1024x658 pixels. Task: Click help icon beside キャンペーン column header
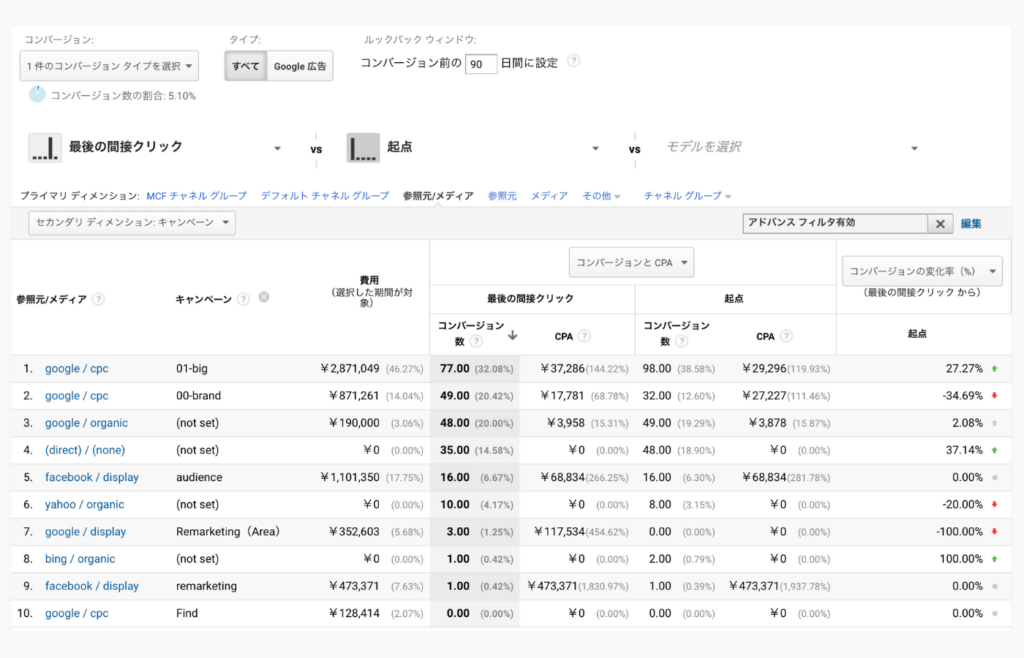click(244, 299)
